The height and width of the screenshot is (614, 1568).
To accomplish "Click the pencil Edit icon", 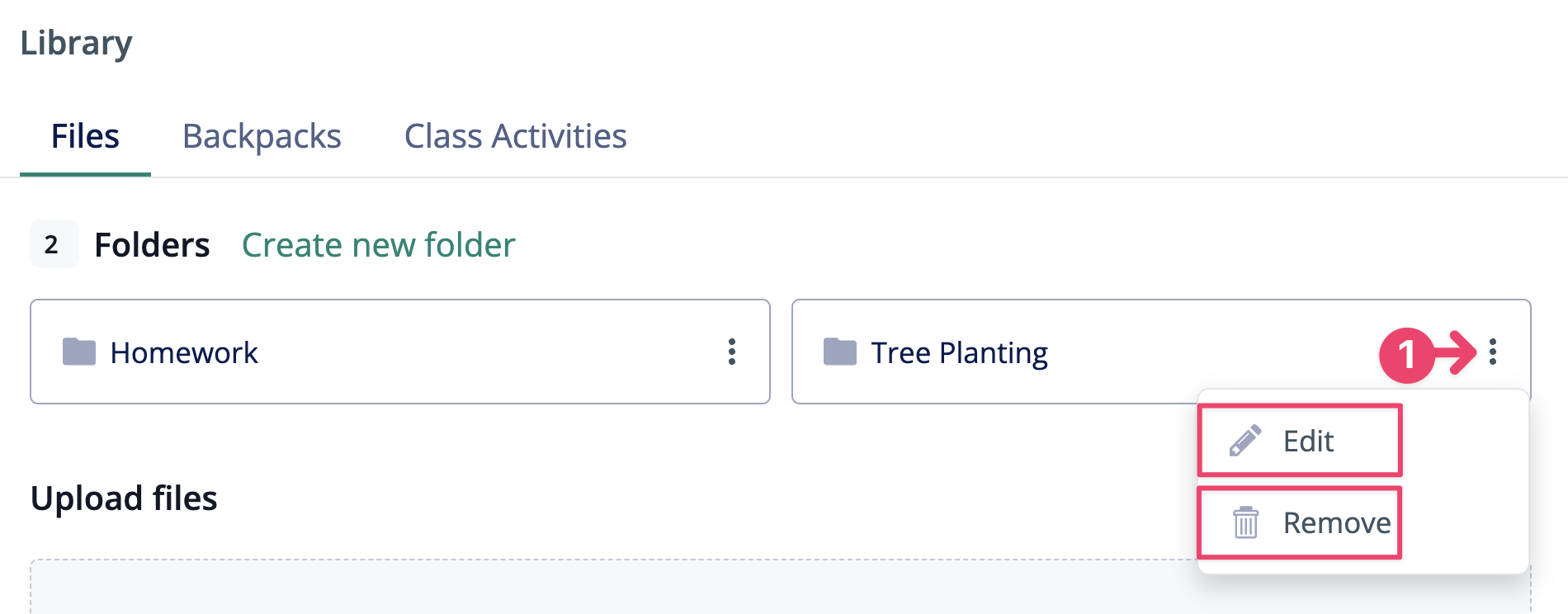I will coord(1245,441).
